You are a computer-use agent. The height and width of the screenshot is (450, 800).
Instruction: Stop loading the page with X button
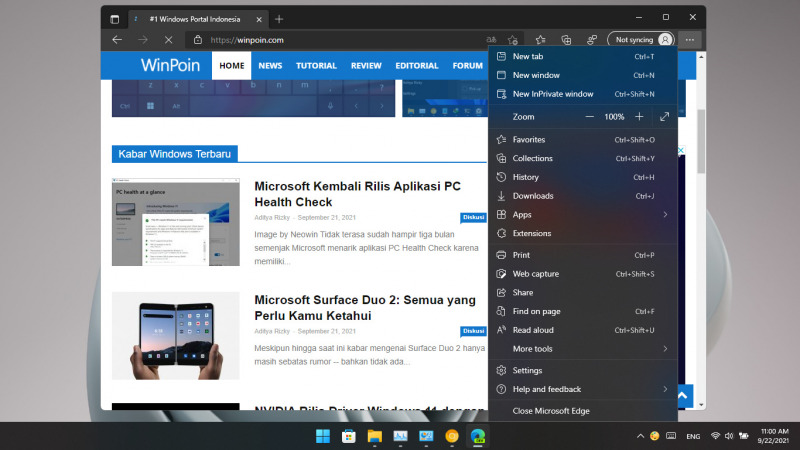[168, 40]
